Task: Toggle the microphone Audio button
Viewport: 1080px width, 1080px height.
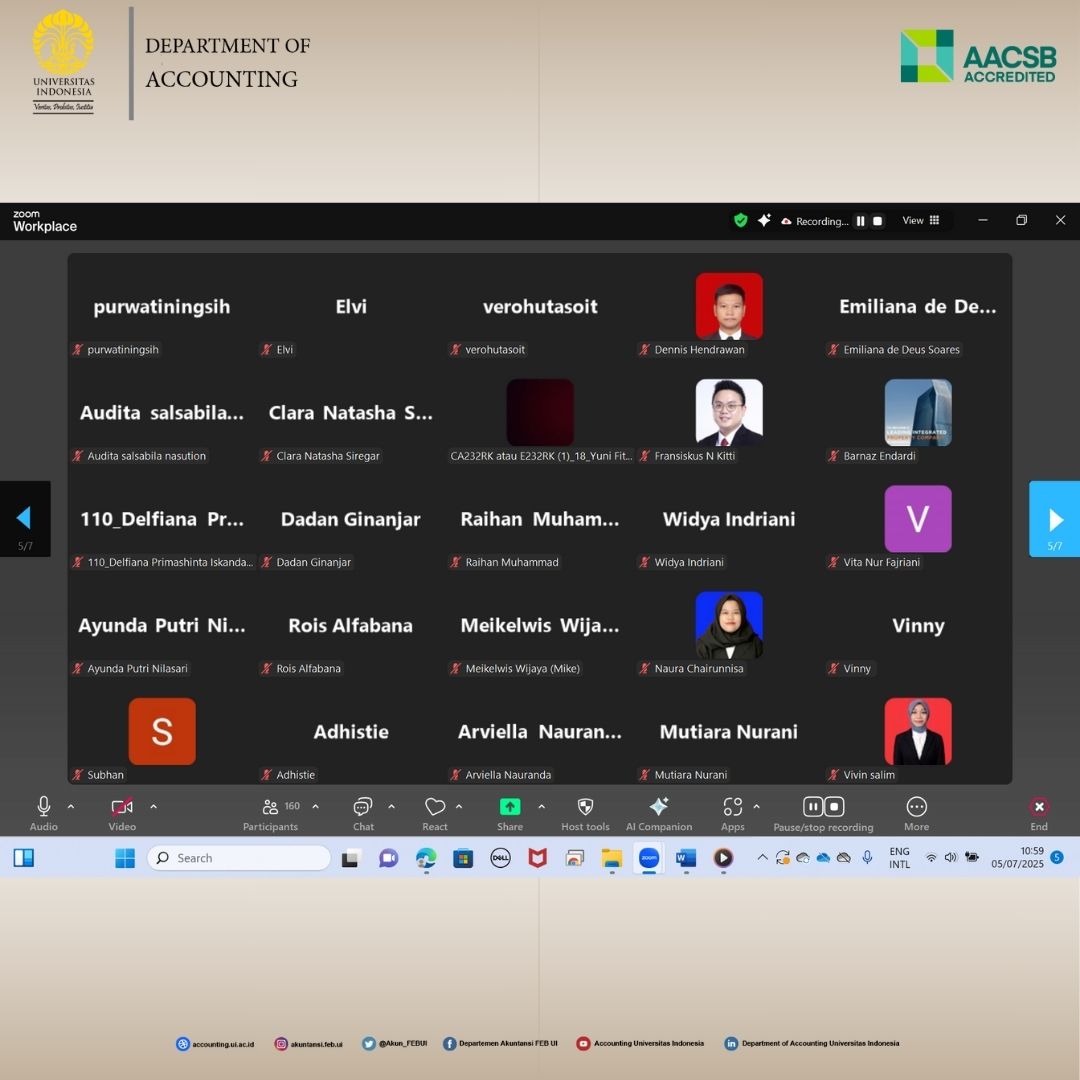Action: pos(44,807)
